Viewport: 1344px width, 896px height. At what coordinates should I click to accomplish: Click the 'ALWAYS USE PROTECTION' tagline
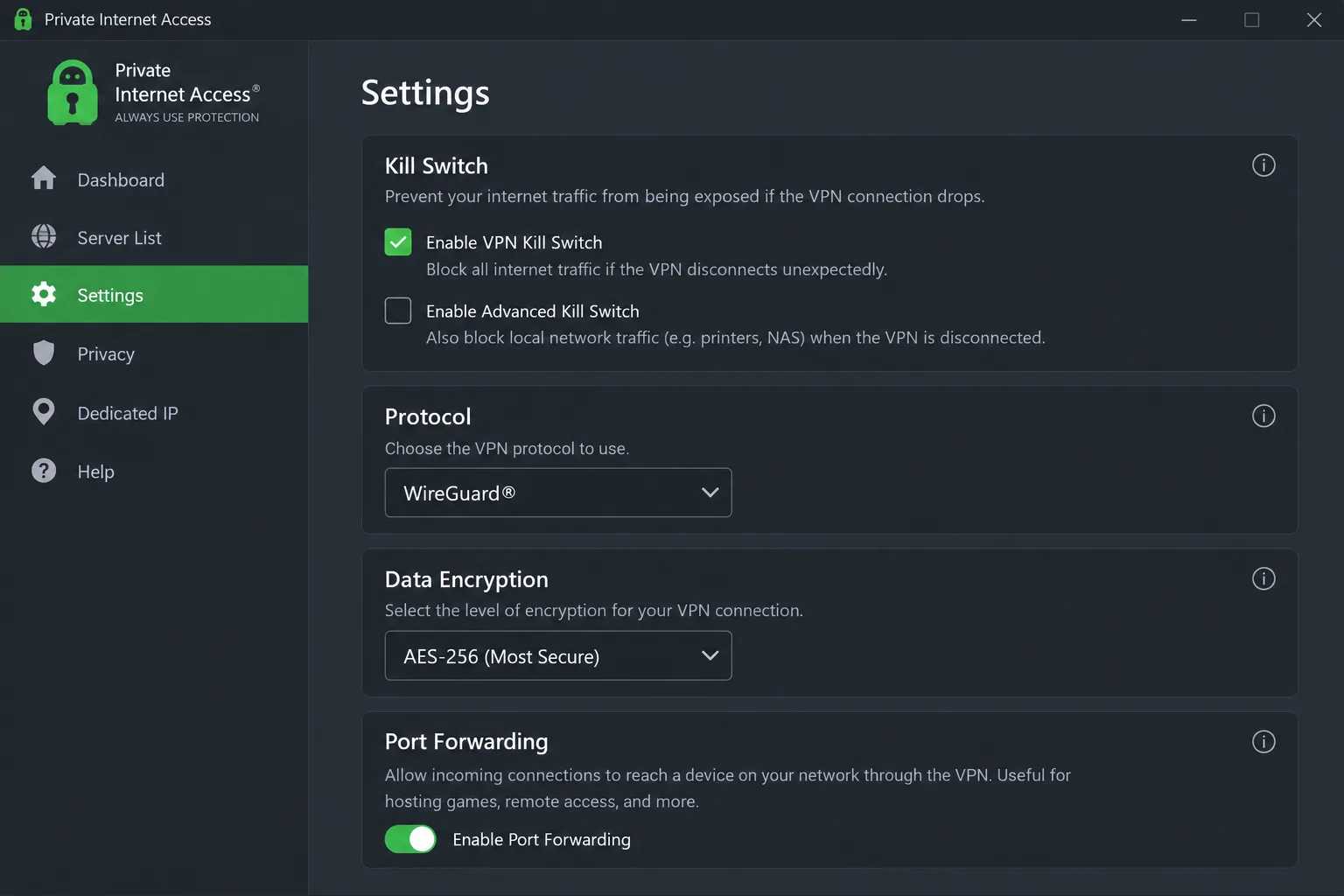[186, 117]
